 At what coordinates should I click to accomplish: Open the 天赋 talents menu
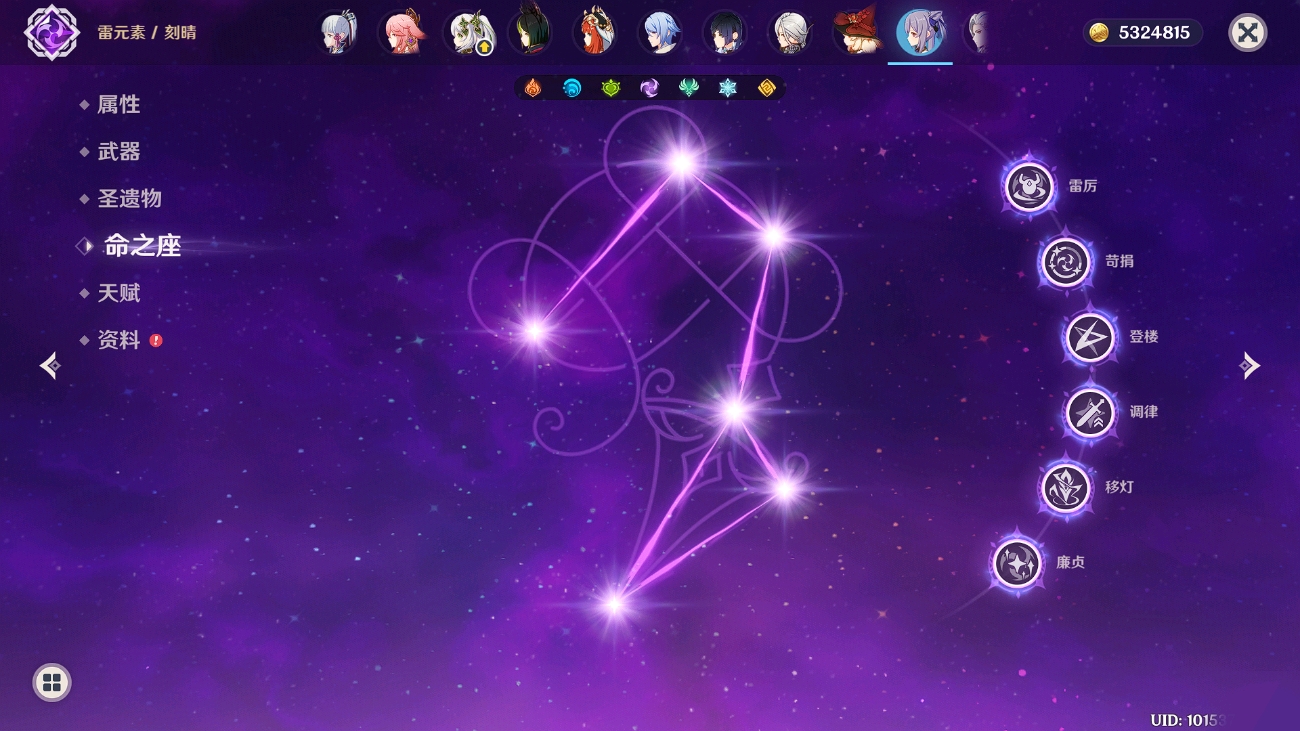118,293
